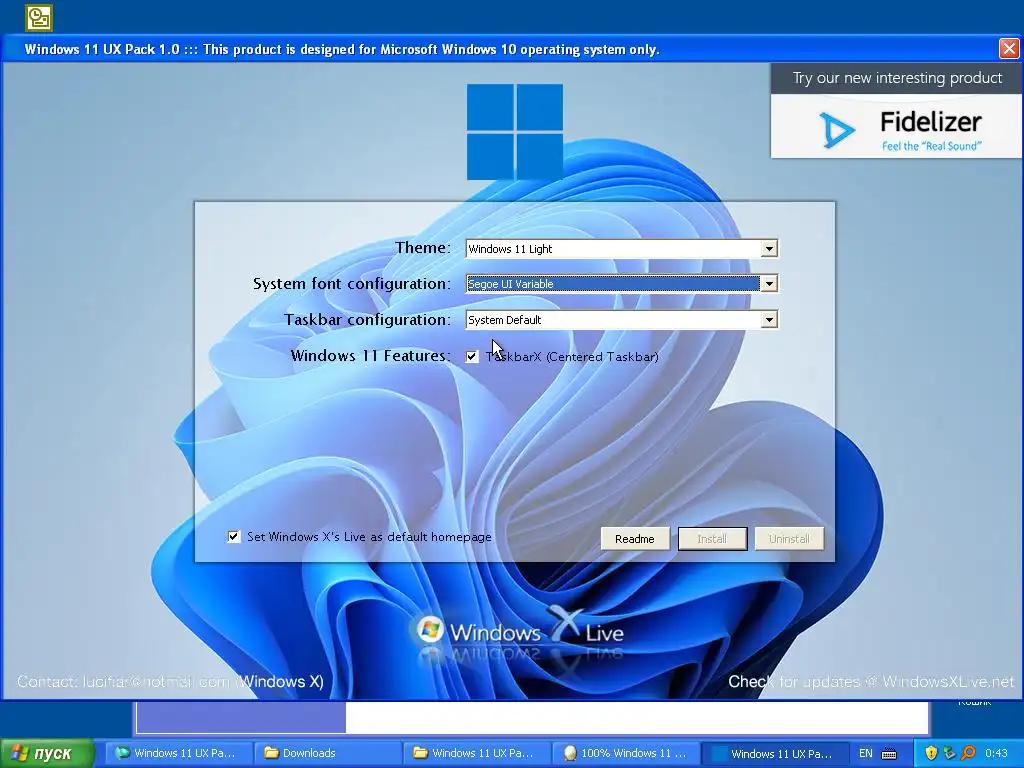Uncheck Set Windows X's Live as default homepage
The height and width of the screenshot is (768, 1024).
[233, 536]
